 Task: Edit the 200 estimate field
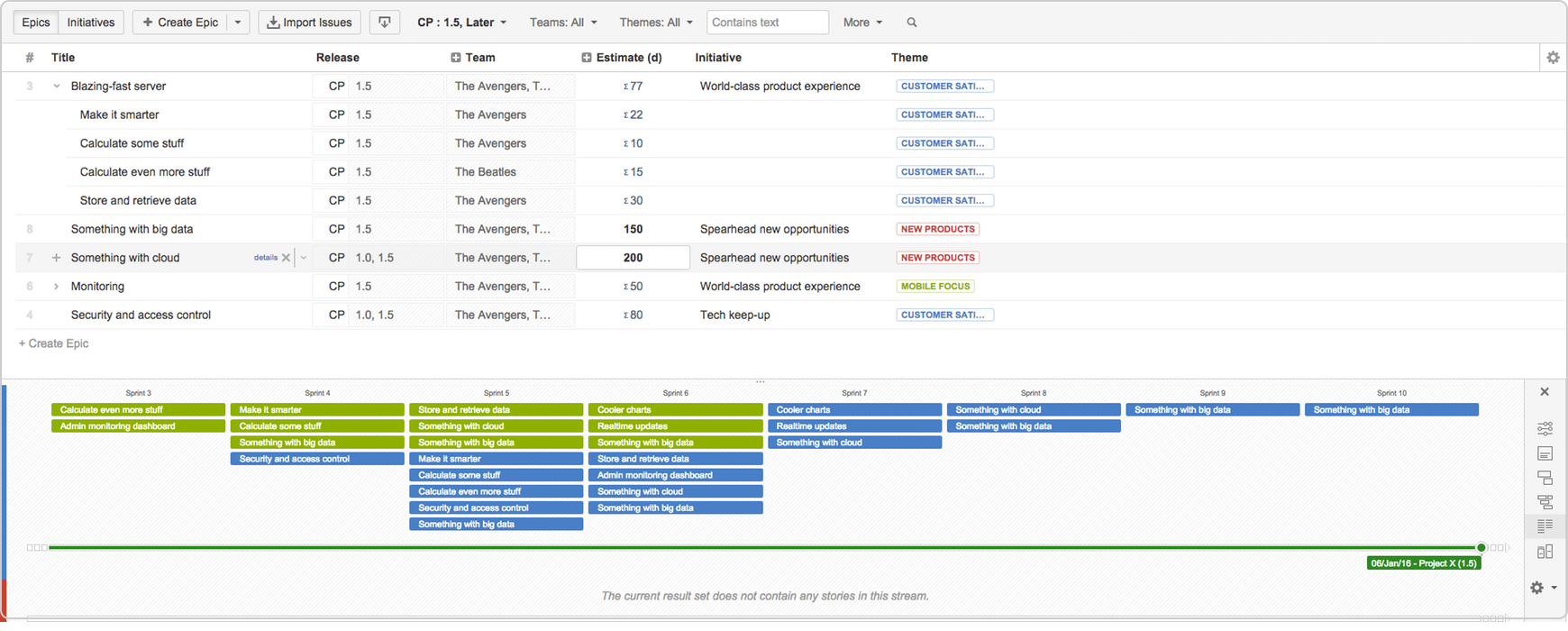click(634, 258)
